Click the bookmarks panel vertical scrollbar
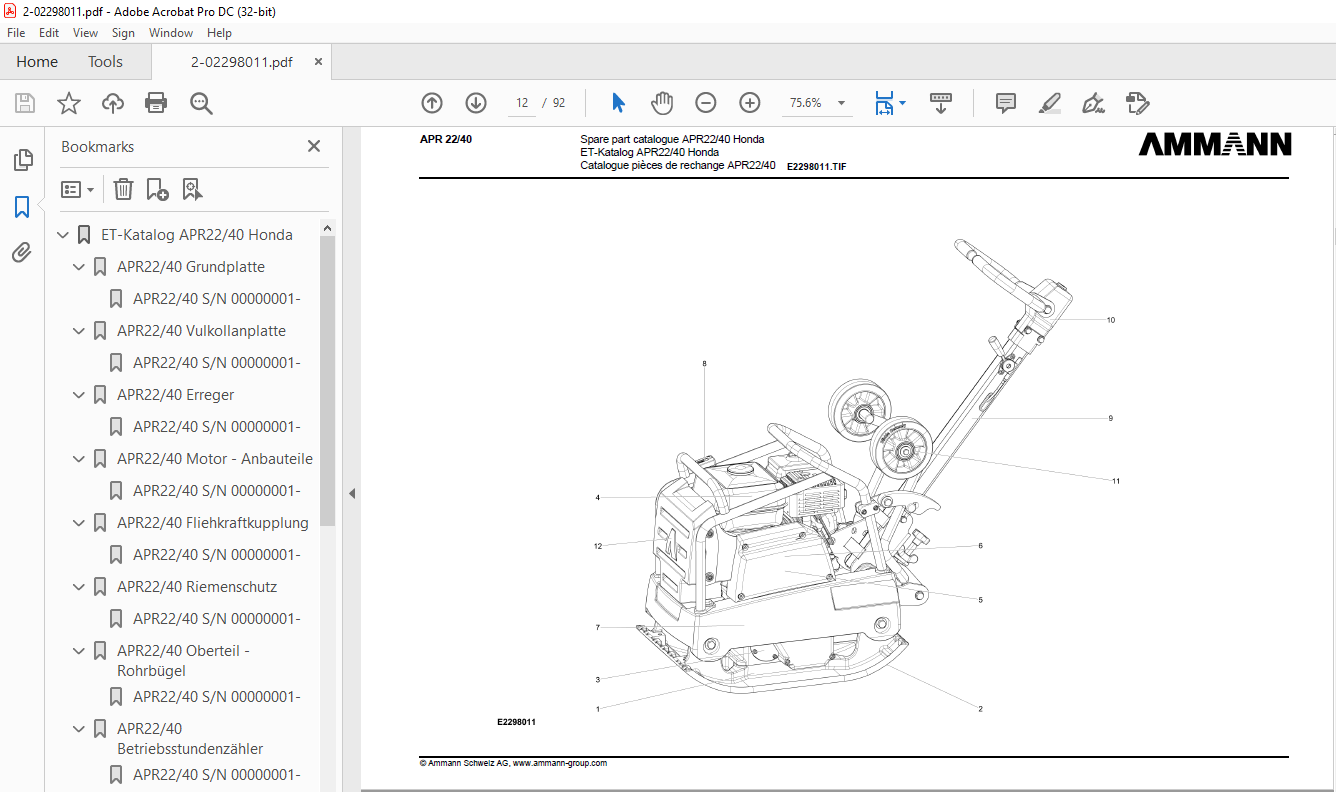This screenshot has height=792, width=1336. click(x=328, y=380)
